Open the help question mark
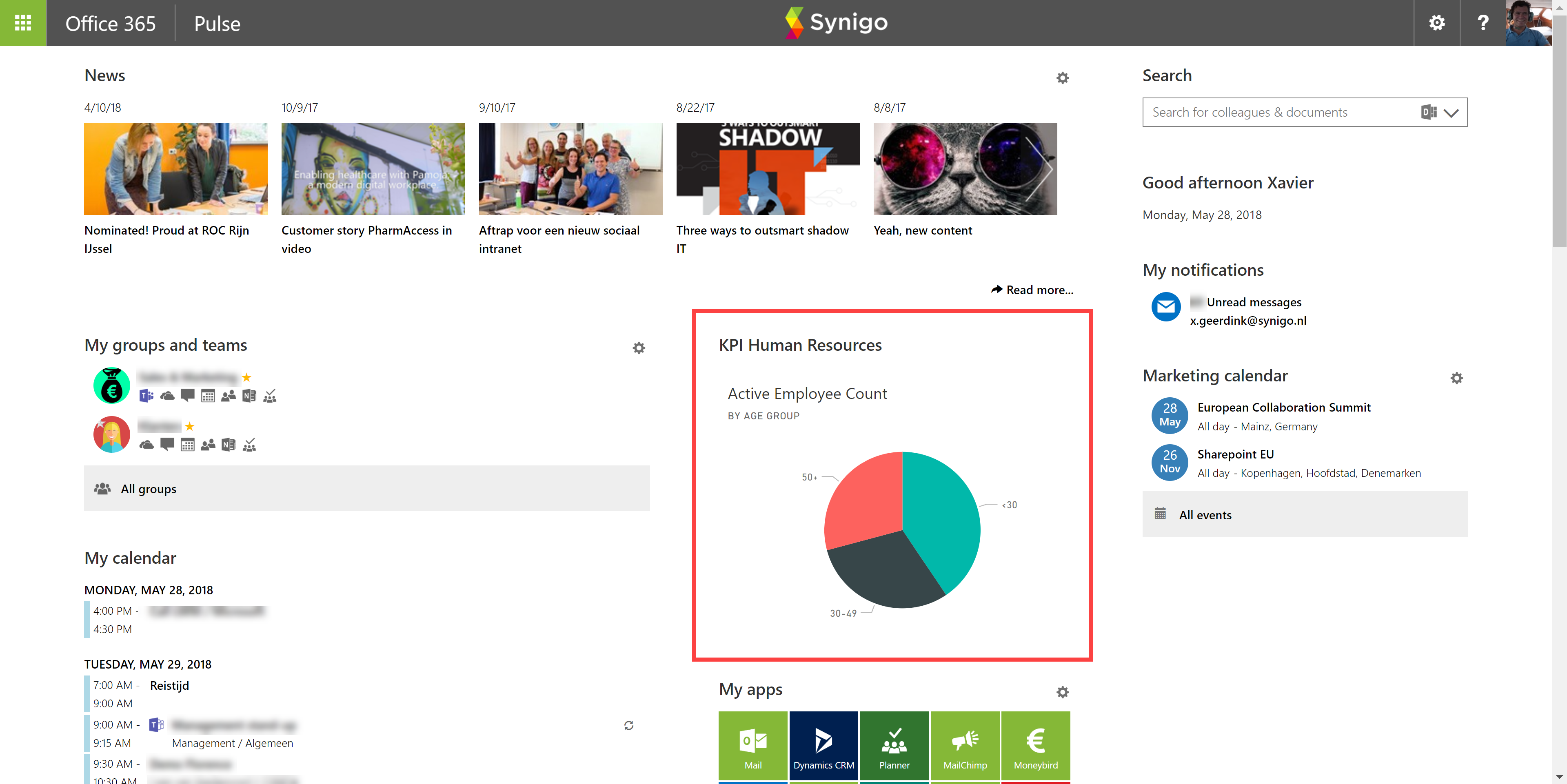This screenshot has width=1567, height=784. click(x=1483, y=22)
